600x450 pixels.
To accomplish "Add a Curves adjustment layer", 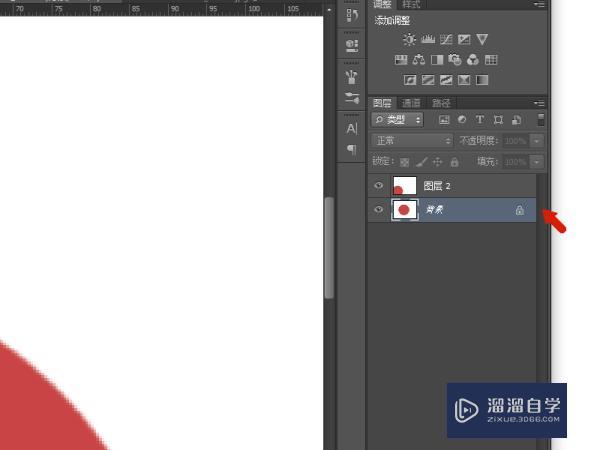I will (446, 39).
